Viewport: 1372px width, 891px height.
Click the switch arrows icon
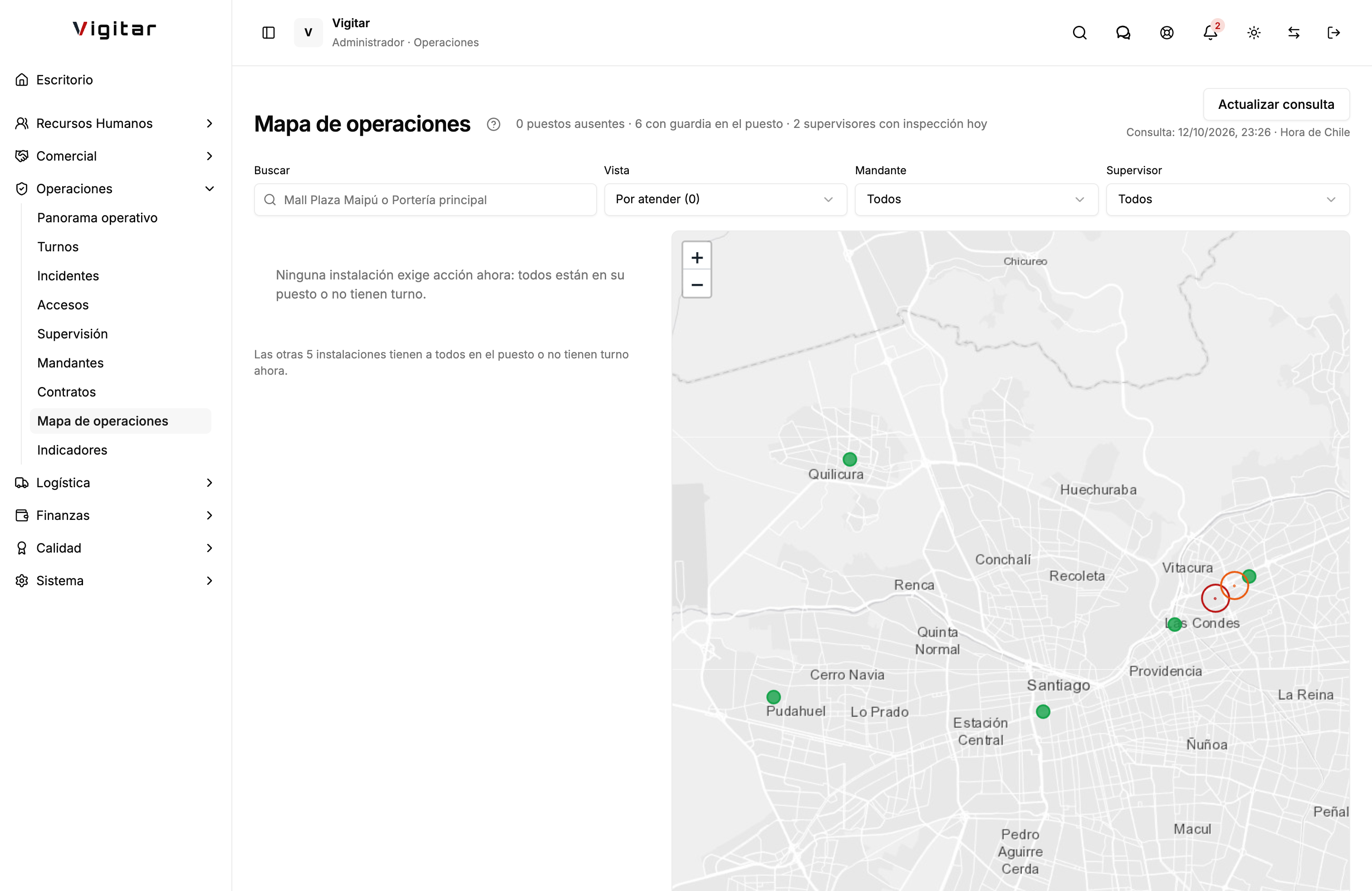(1294, 33)
